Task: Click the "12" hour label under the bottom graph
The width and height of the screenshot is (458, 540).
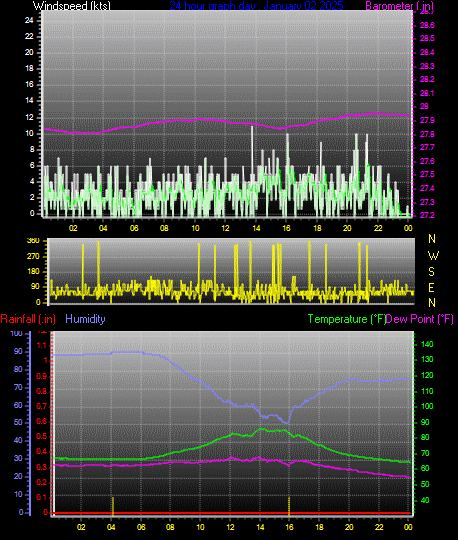Action: point(230,527)
